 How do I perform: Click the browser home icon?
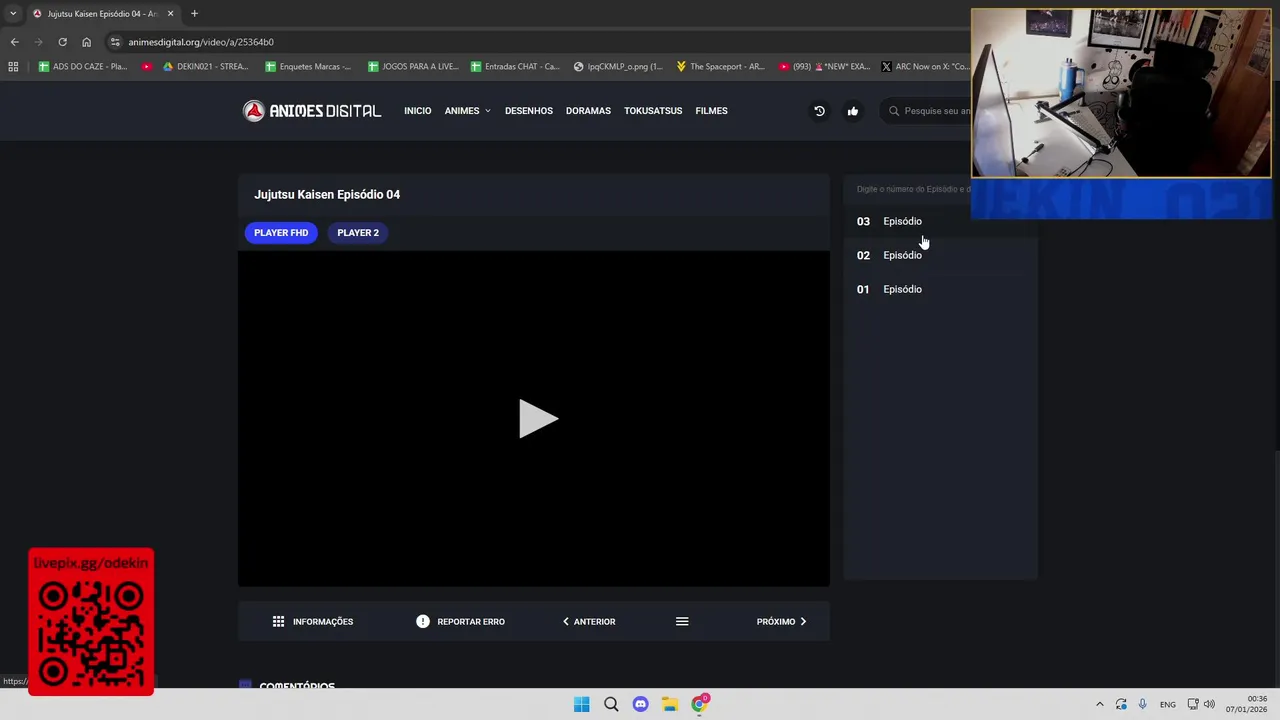tap(86, 42)
